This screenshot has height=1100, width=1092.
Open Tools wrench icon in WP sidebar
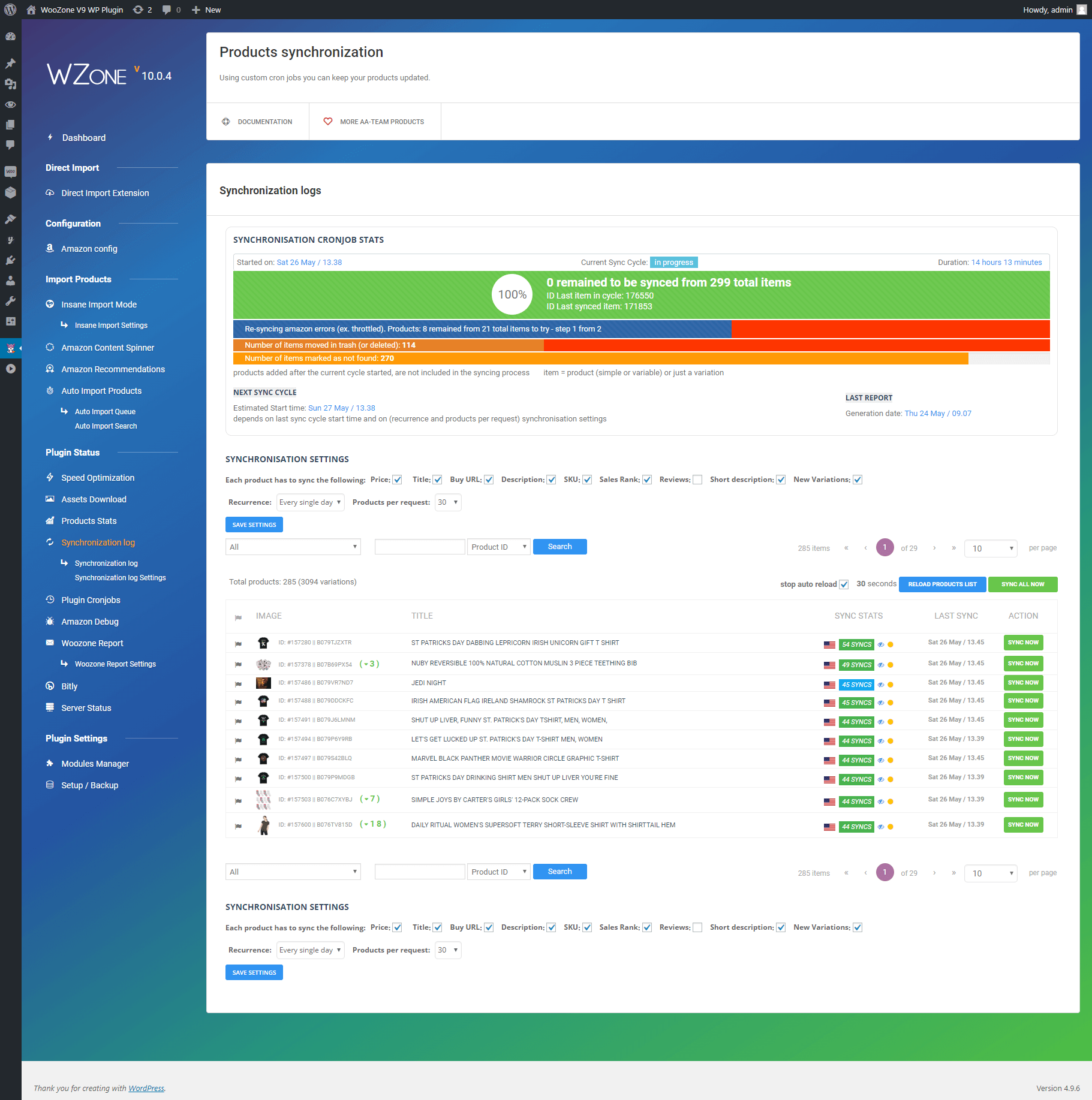10,301
